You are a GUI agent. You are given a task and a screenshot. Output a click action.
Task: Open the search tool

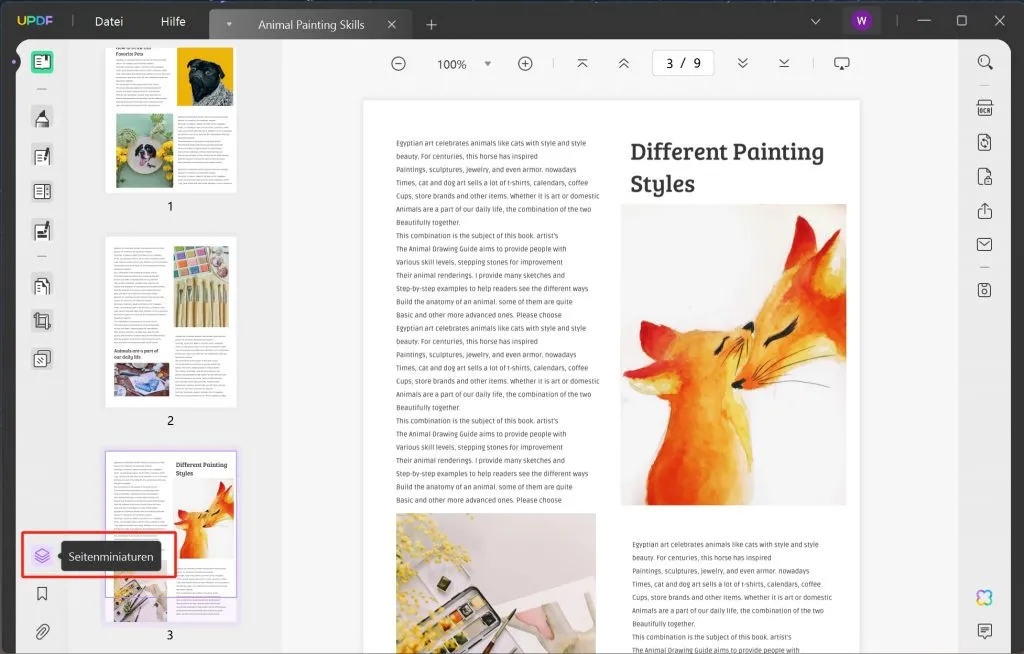point(984,61)
